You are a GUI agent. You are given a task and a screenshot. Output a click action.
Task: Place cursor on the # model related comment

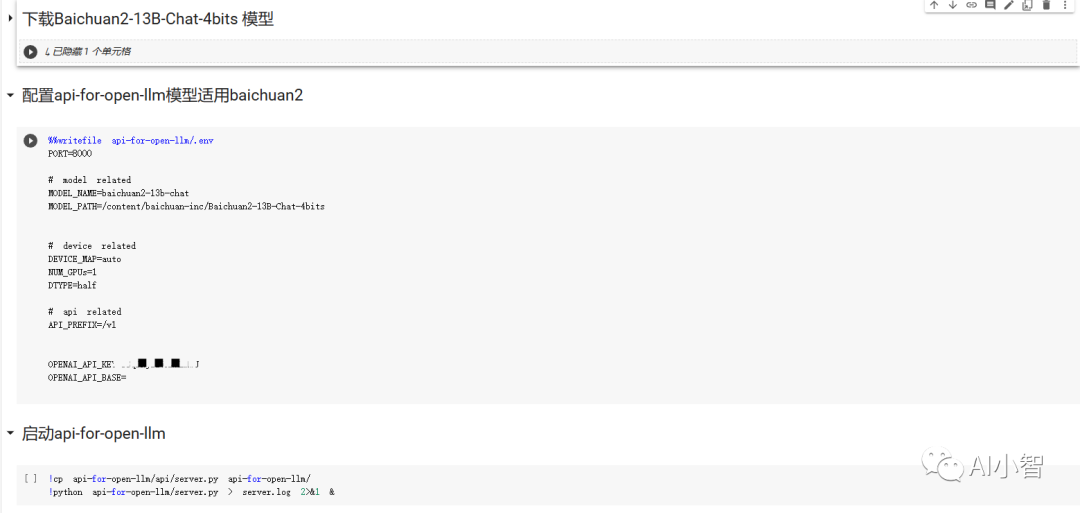click(x=90, y=180)
